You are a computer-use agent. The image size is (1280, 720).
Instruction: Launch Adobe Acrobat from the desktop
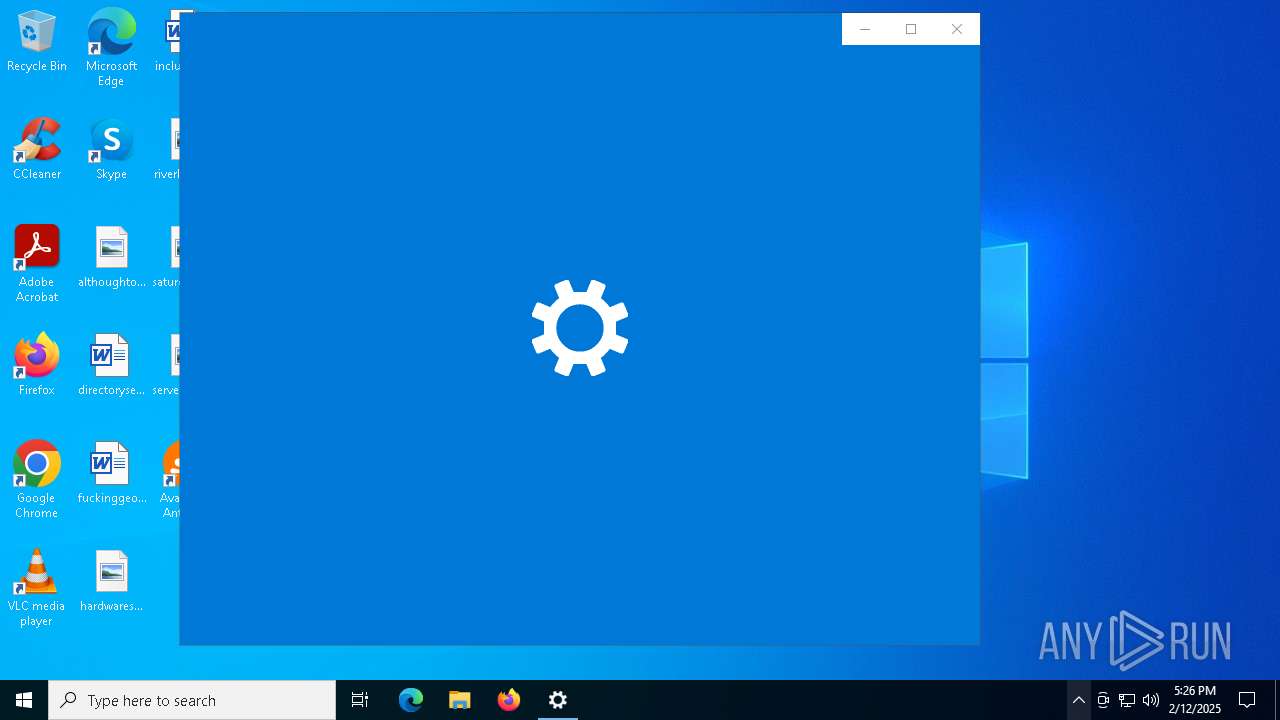click(x=36, y=264)
